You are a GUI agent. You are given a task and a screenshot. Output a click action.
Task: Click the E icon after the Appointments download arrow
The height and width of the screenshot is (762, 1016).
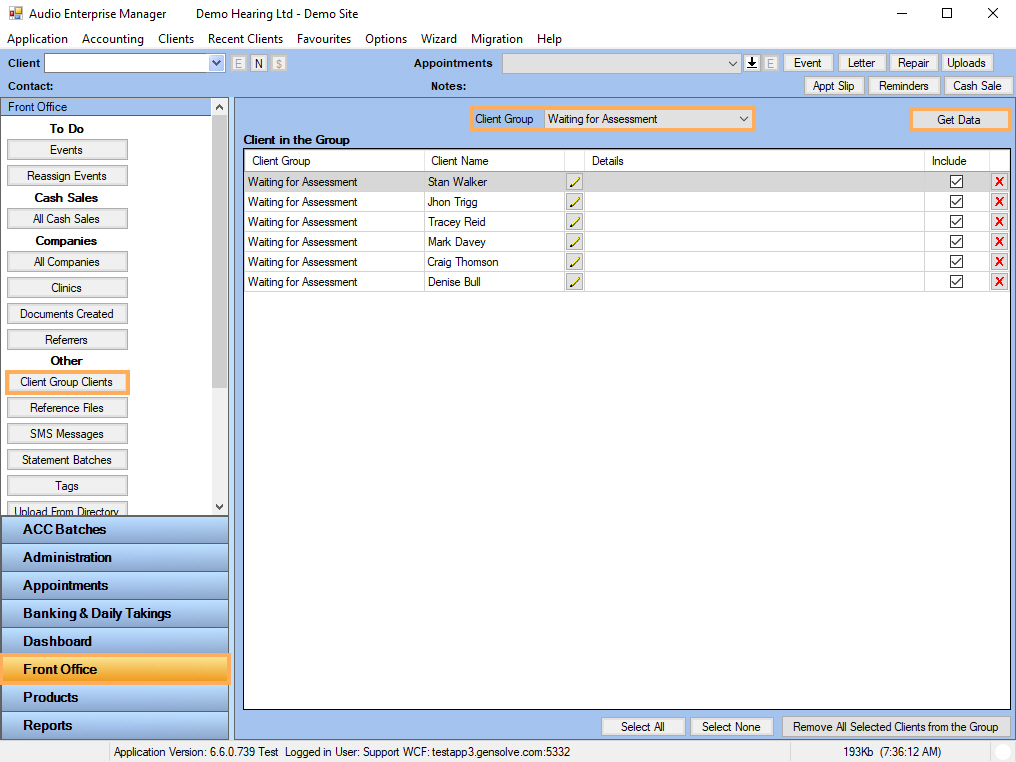(x=770, y=62)
